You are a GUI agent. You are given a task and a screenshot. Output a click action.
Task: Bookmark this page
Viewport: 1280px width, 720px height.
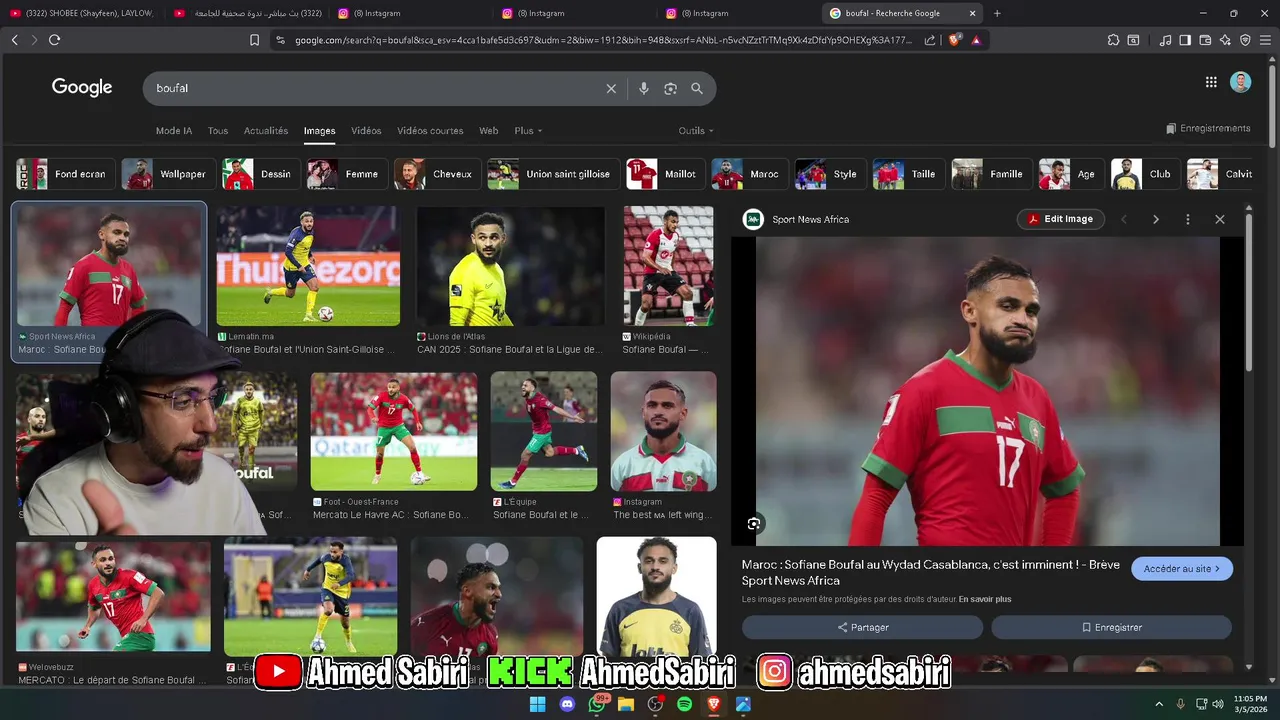pyautogui.click(x=254, y=40)
